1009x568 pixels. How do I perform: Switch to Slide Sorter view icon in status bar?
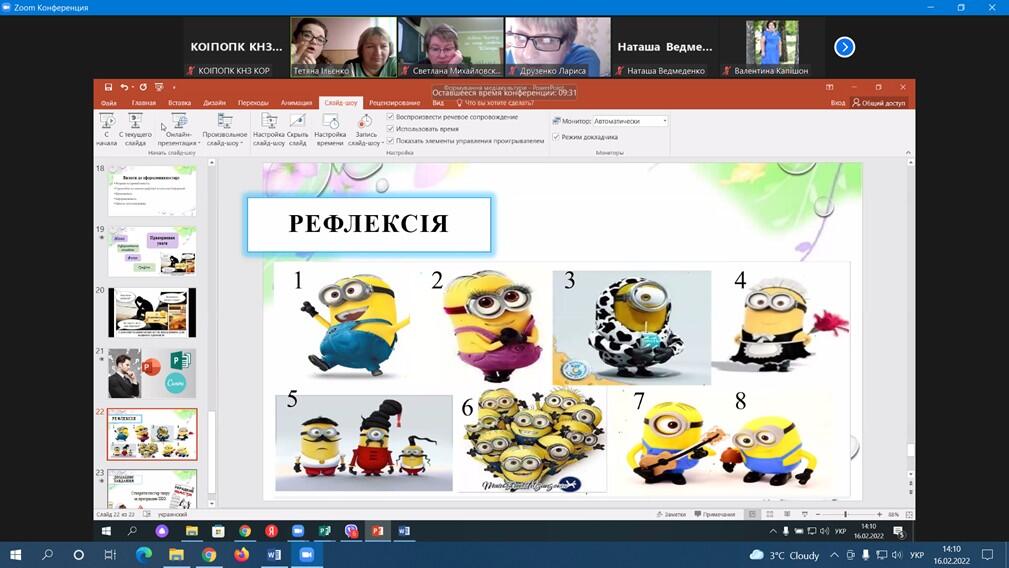(770, 515)
